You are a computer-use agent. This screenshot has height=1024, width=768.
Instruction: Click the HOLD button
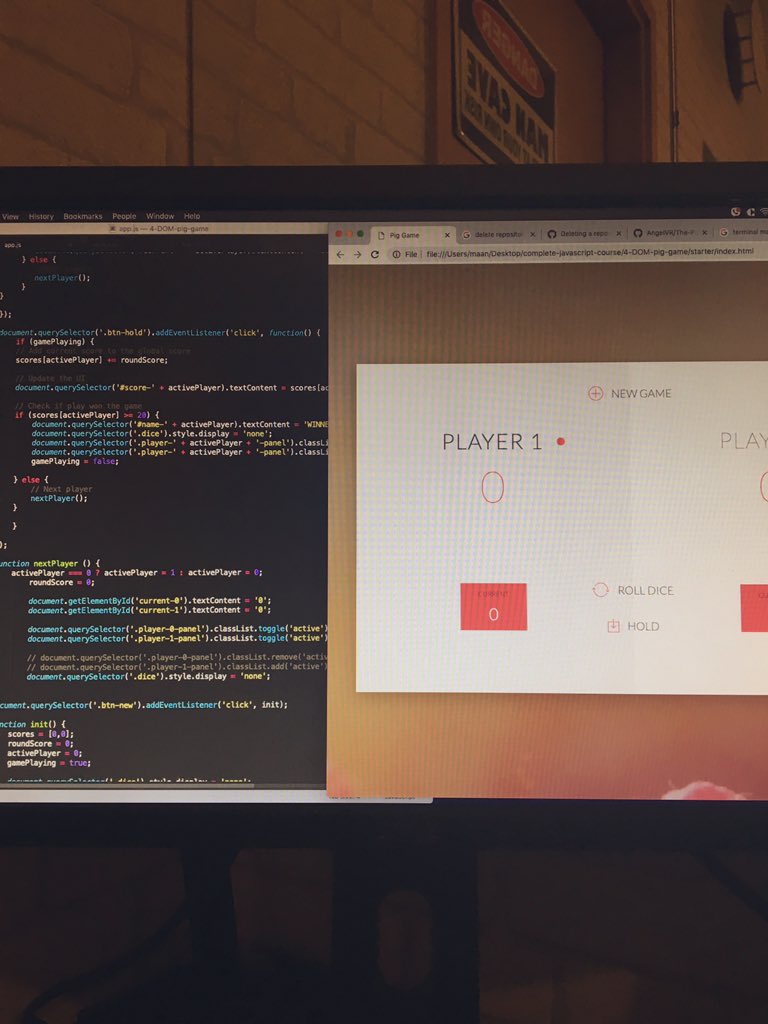pos(633,626)
